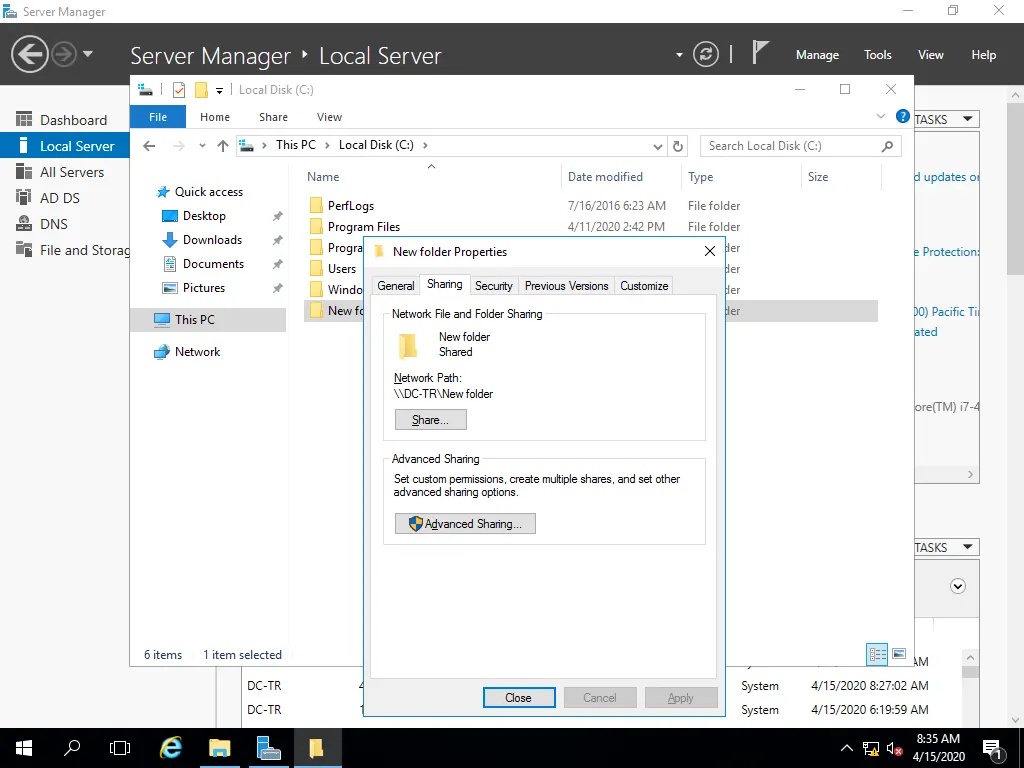Click the Search Local Disk (C:) field
This screenshot has height=768, width=1024.
pyautogui.click(x=790, y=146)
